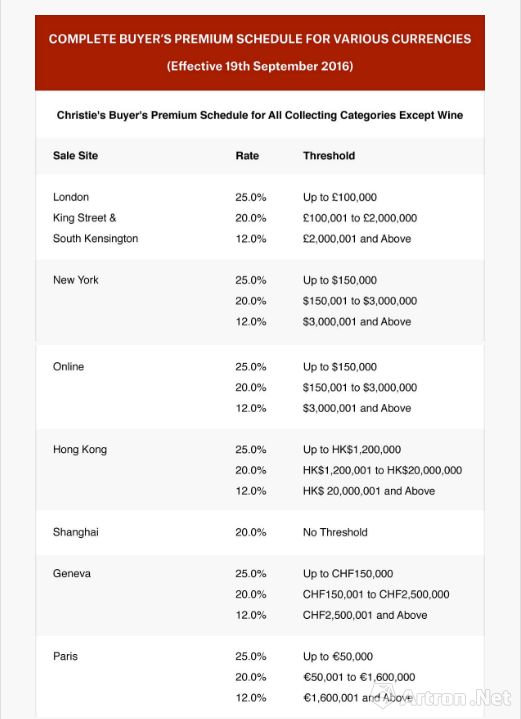Click the London sale site label

[x=71, y=197]
